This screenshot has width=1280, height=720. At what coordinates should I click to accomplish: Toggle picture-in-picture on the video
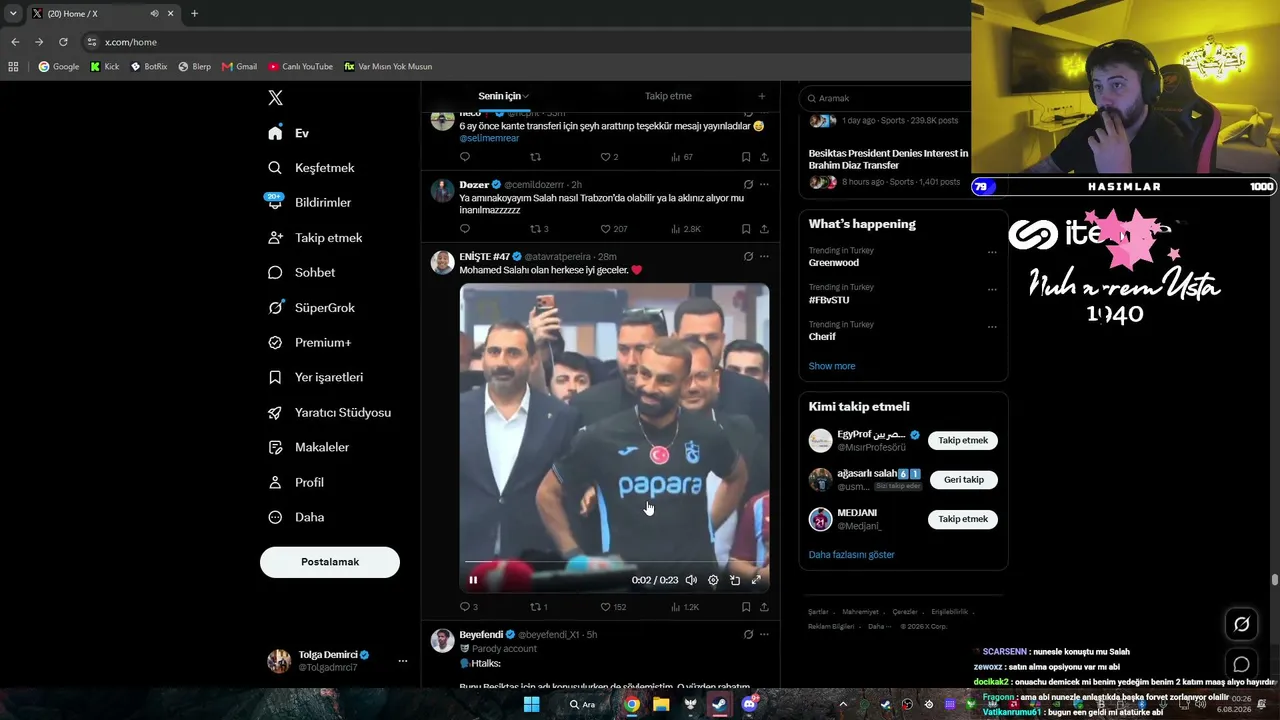(735, 580)
